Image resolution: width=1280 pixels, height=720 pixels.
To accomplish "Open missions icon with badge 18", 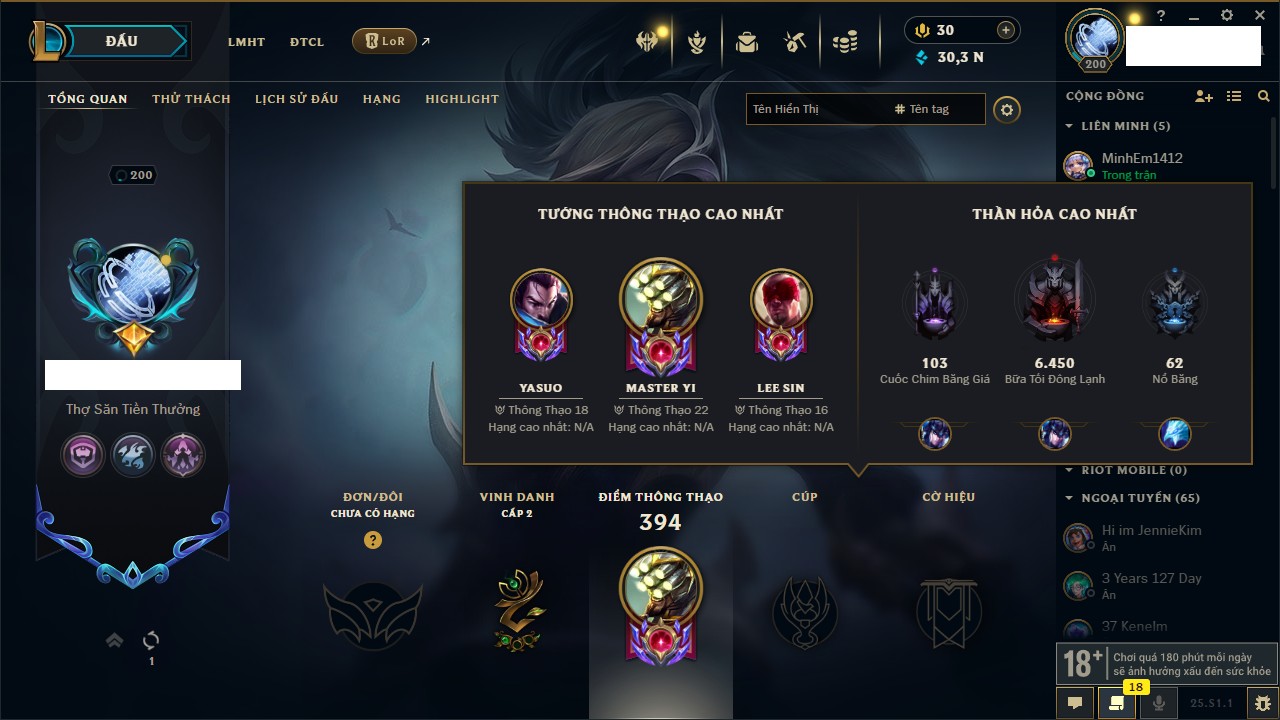I will [x=1117, y=703].
